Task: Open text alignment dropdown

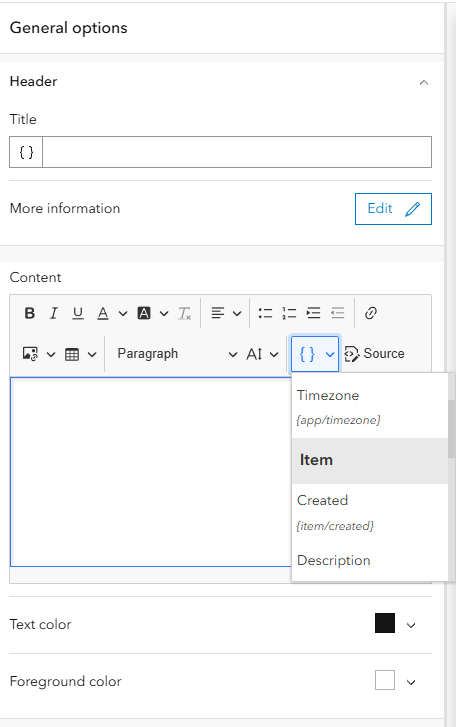Action: pos(226,313)
